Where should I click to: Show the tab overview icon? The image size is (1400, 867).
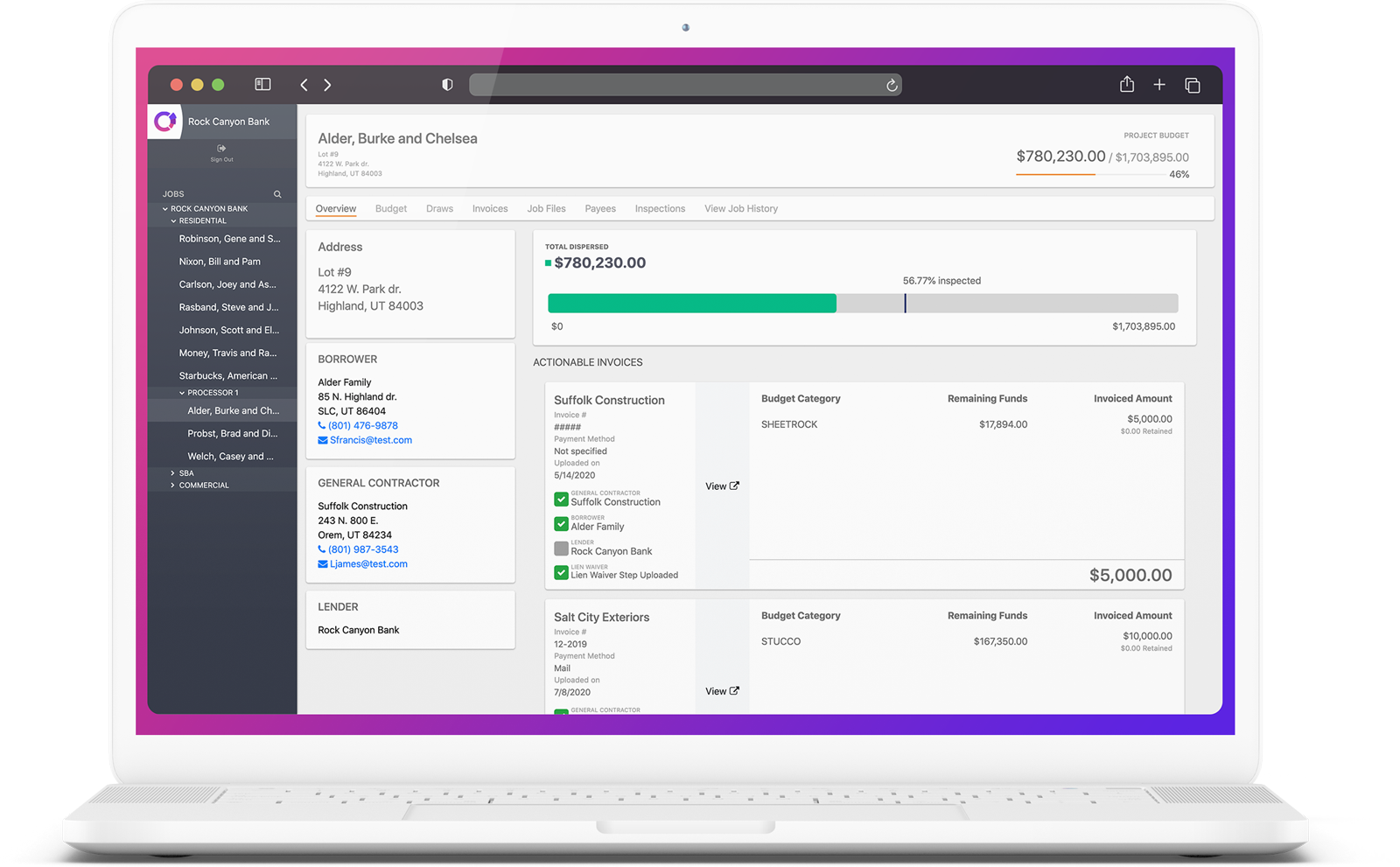1192,85
